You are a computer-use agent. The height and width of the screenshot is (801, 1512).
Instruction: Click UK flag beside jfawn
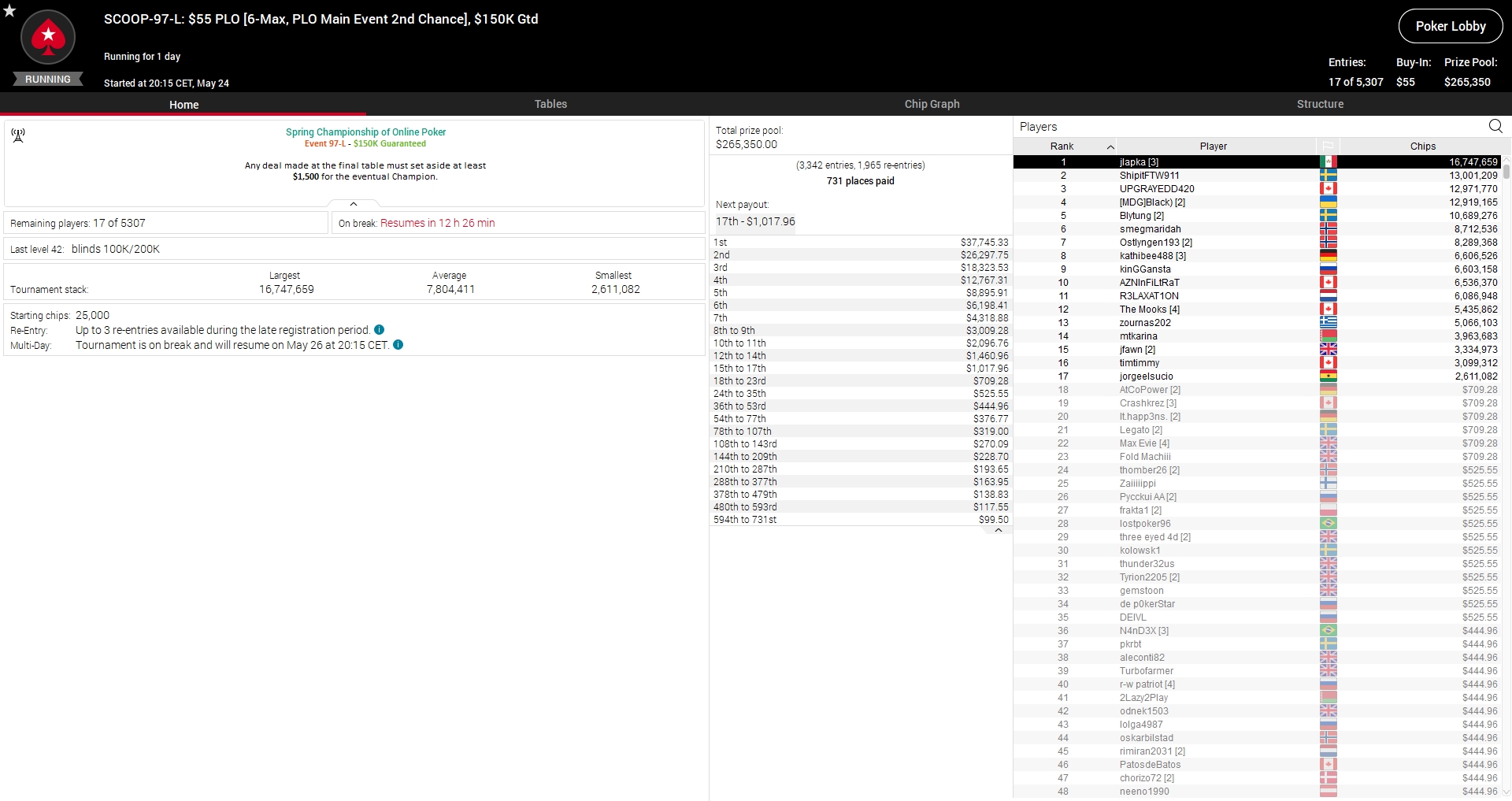coord(1328,350)
